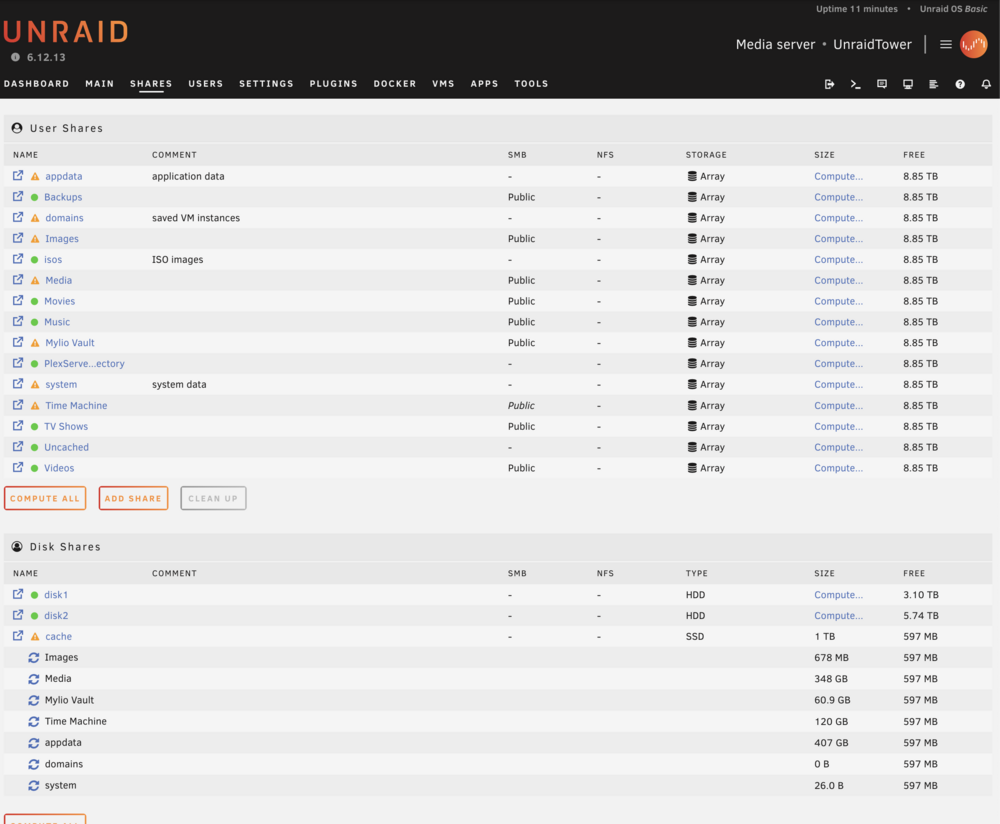Open the notifications bell icon

986,84
